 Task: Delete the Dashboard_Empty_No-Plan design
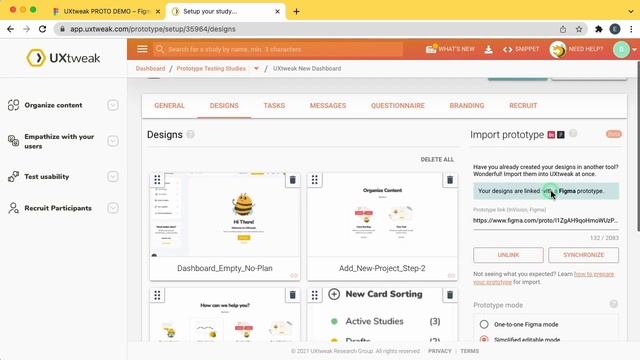coord(292,180)
